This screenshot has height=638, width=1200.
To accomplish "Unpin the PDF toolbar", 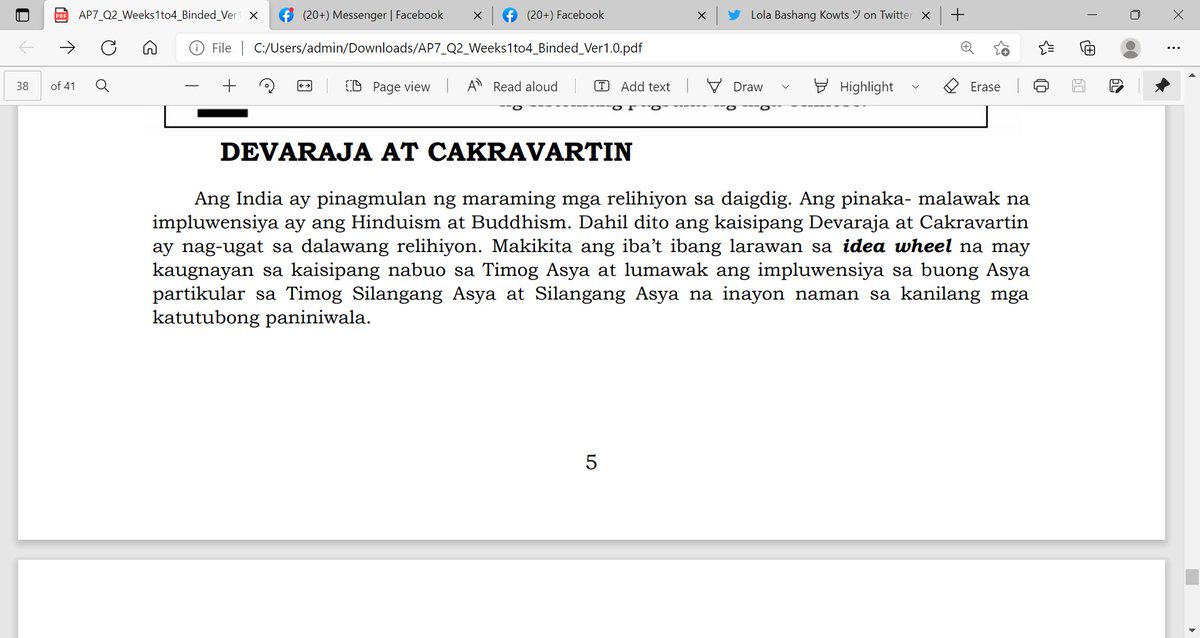I will pos(1161,86).
